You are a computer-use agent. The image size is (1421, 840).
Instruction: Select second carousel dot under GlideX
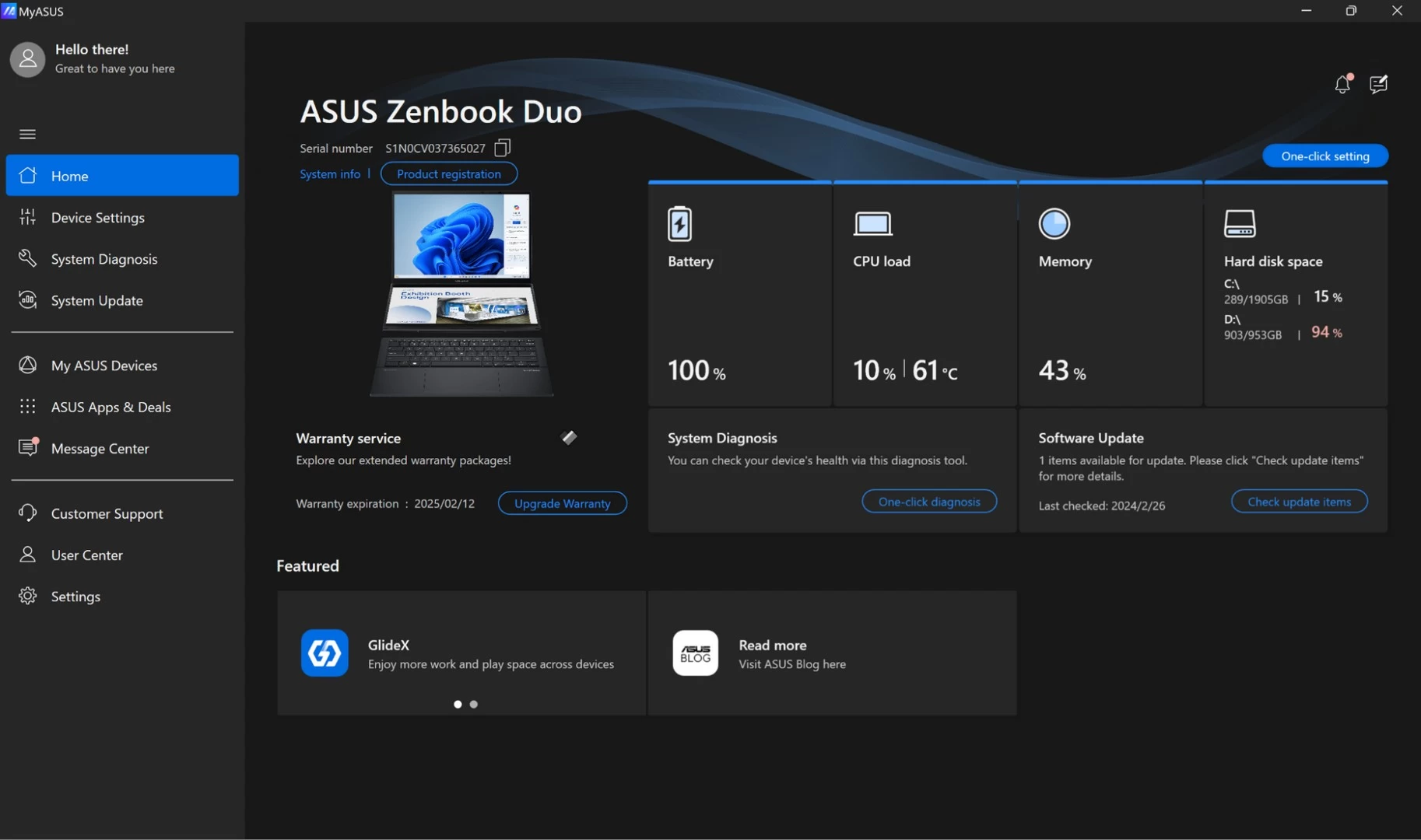pyautogui.click(x=473, y=704)
